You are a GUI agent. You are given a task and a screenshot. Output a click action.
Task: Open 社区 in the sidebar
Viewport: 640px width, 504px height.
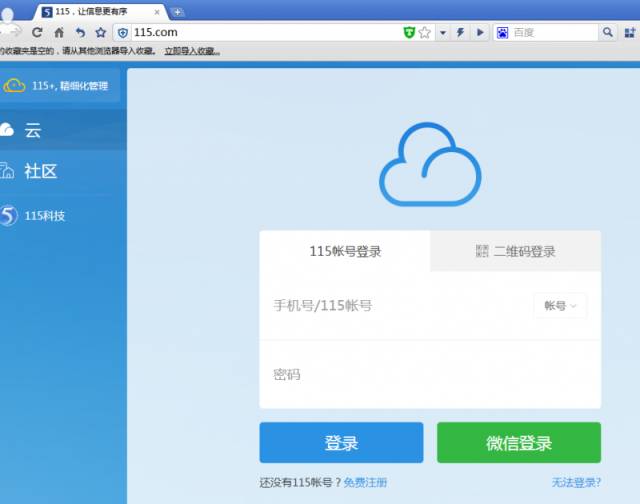coord(63,171)
